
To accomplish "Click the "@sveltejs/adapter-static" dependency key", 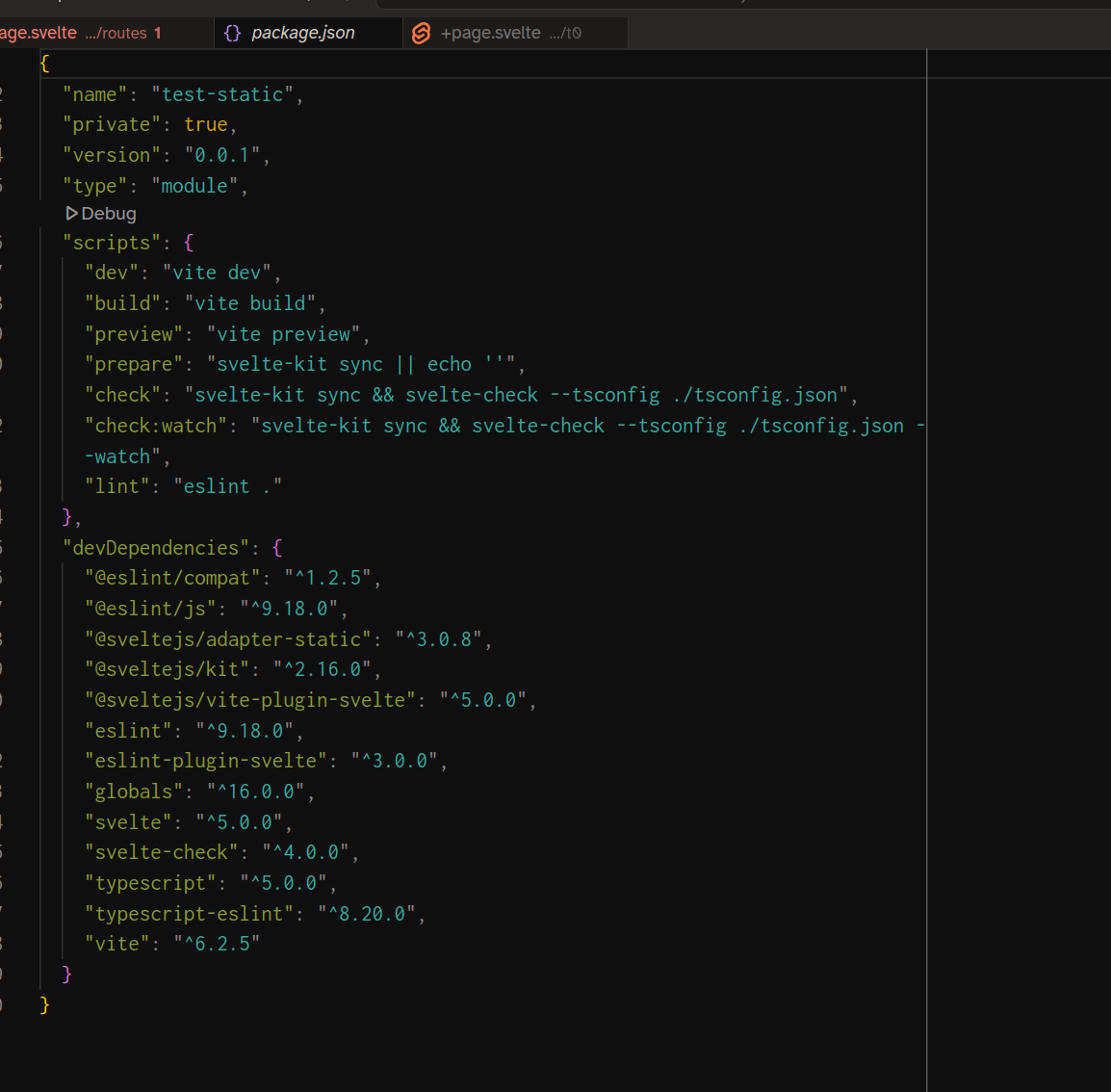I will click(x=228, y=639).
